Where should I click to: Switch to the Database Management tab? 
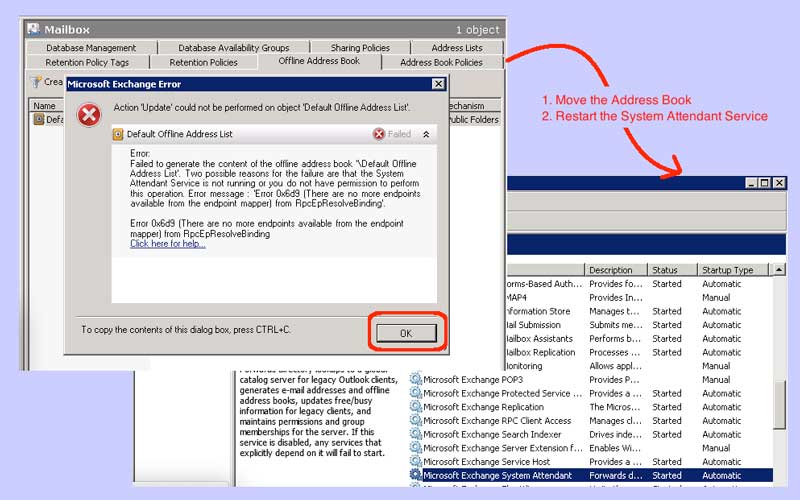(x=91, y=47)
